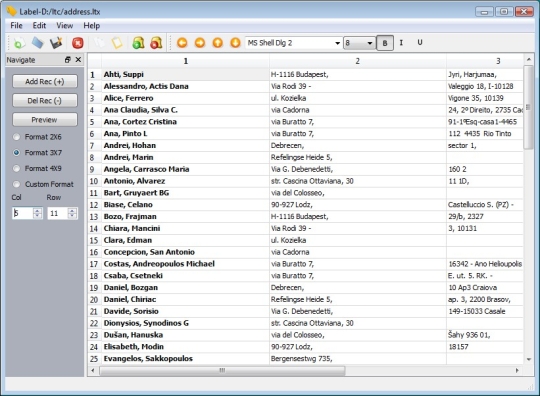Select cell 'Dionysios, Synodinos G'
The image size is (540, 396).
point(185,323)
